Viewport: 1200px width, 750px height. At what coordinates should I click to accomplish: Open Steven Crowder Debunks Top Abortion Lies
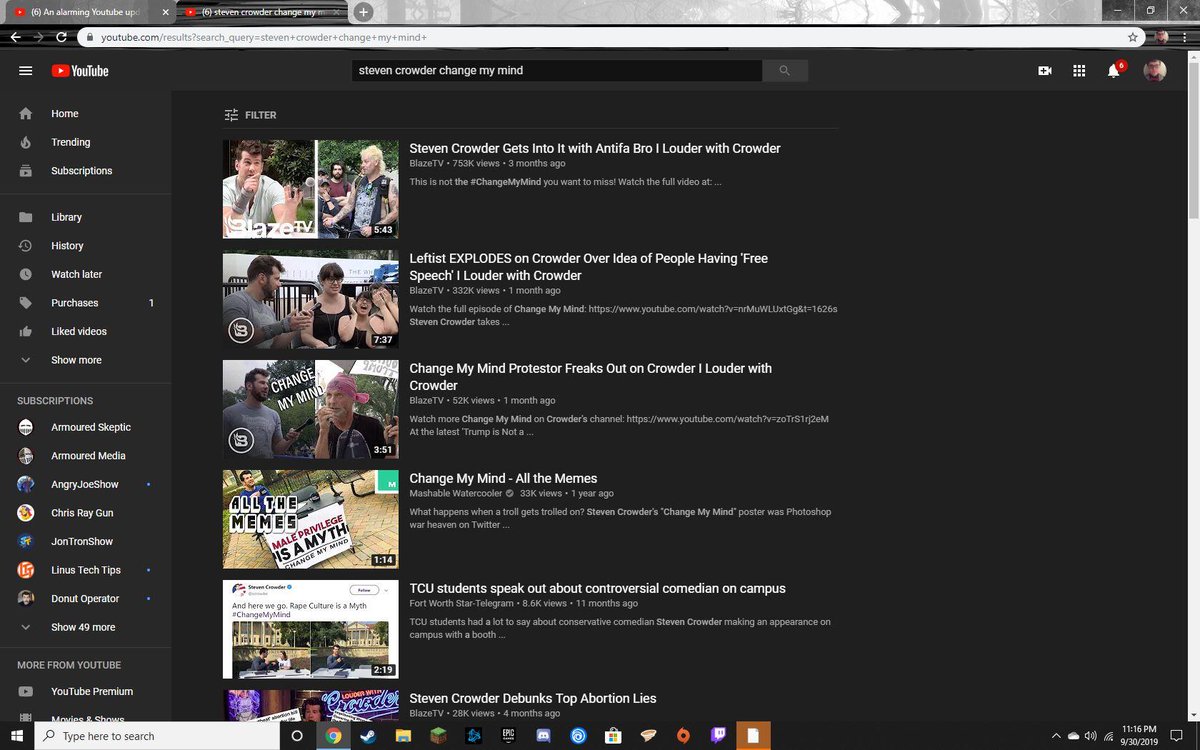pyautogui.click(x=533, y=698)
